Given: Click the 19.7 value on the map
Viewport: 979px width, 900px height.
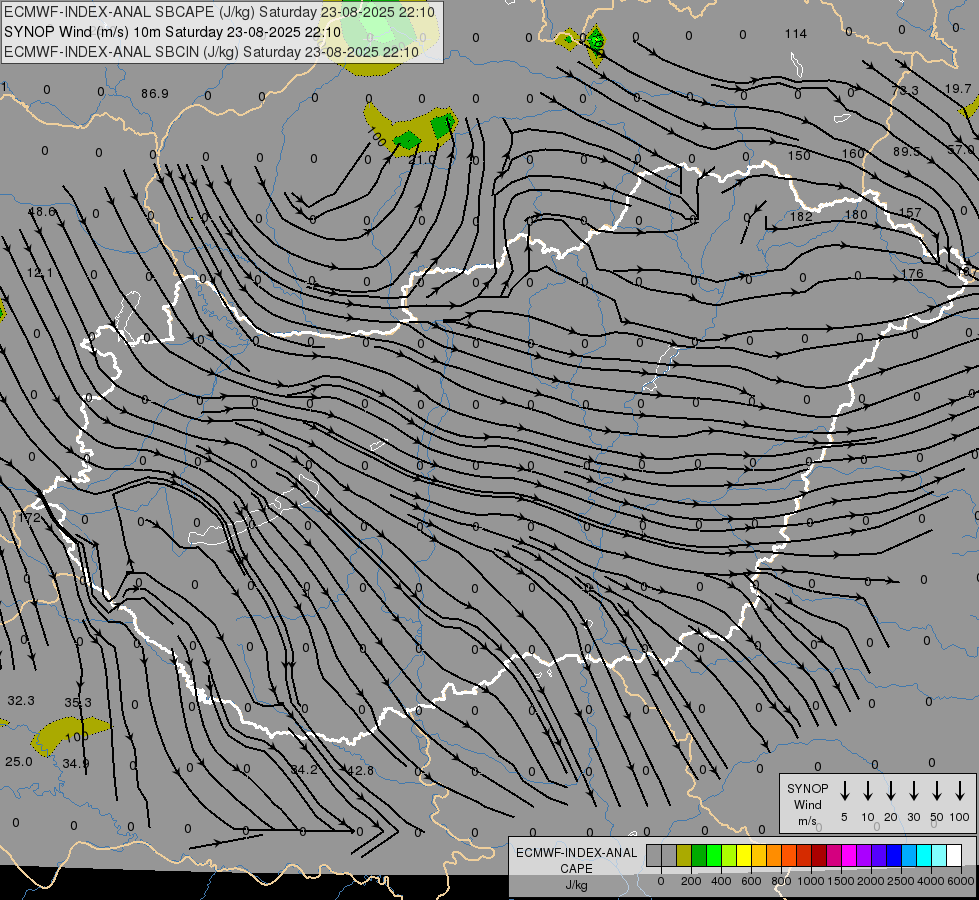Looking at the screenshot, I should pyautogui.click(x=958, y=89).
